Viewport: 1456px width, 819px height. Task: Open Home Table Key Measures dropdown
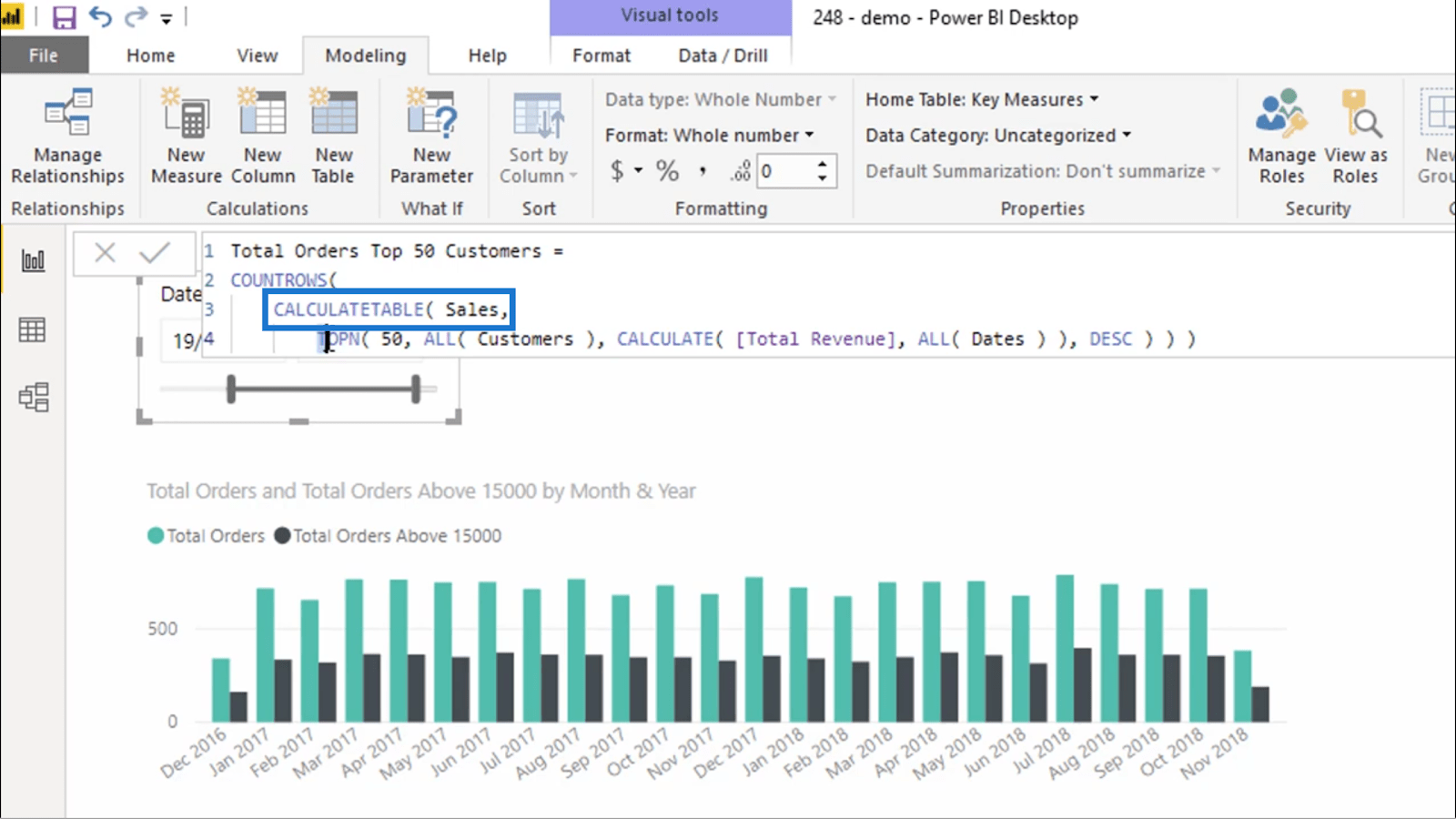(x=982, y=99)
